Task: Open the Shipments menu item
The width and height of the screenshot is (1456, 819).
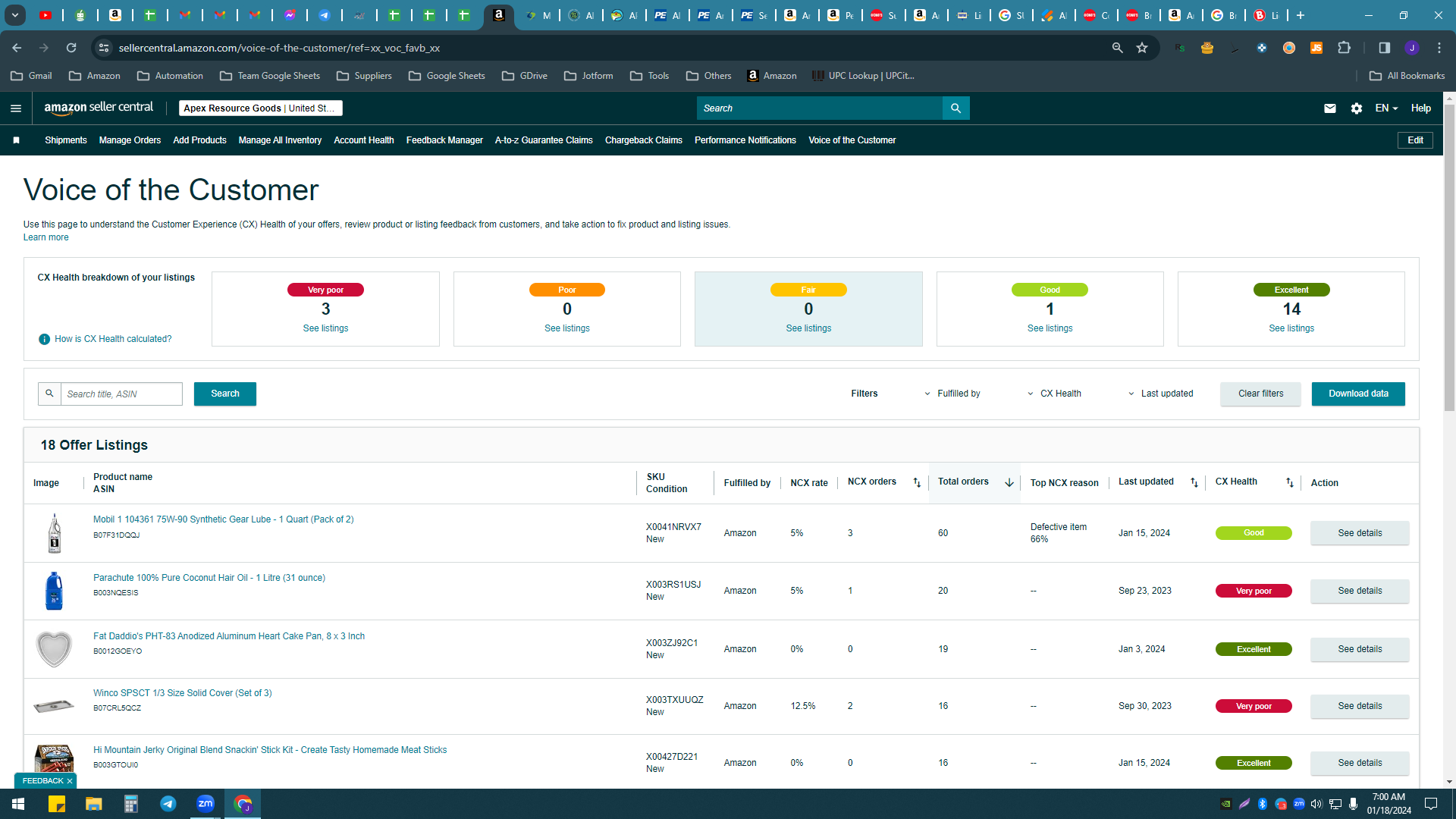Action: click(66, 140)
